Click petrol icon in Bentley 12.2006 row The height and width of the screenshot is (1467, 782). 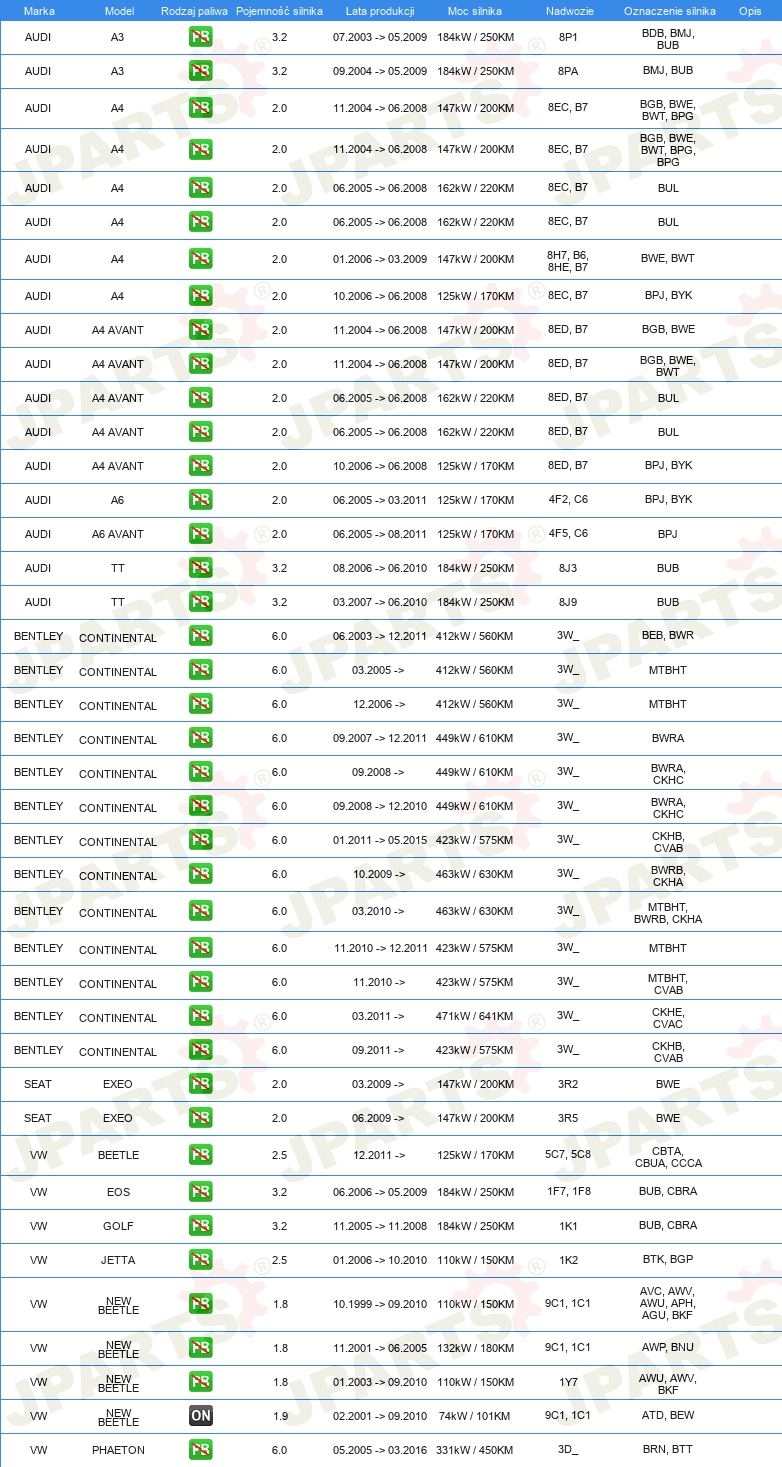pyautogui.click(x=200, y=704)
